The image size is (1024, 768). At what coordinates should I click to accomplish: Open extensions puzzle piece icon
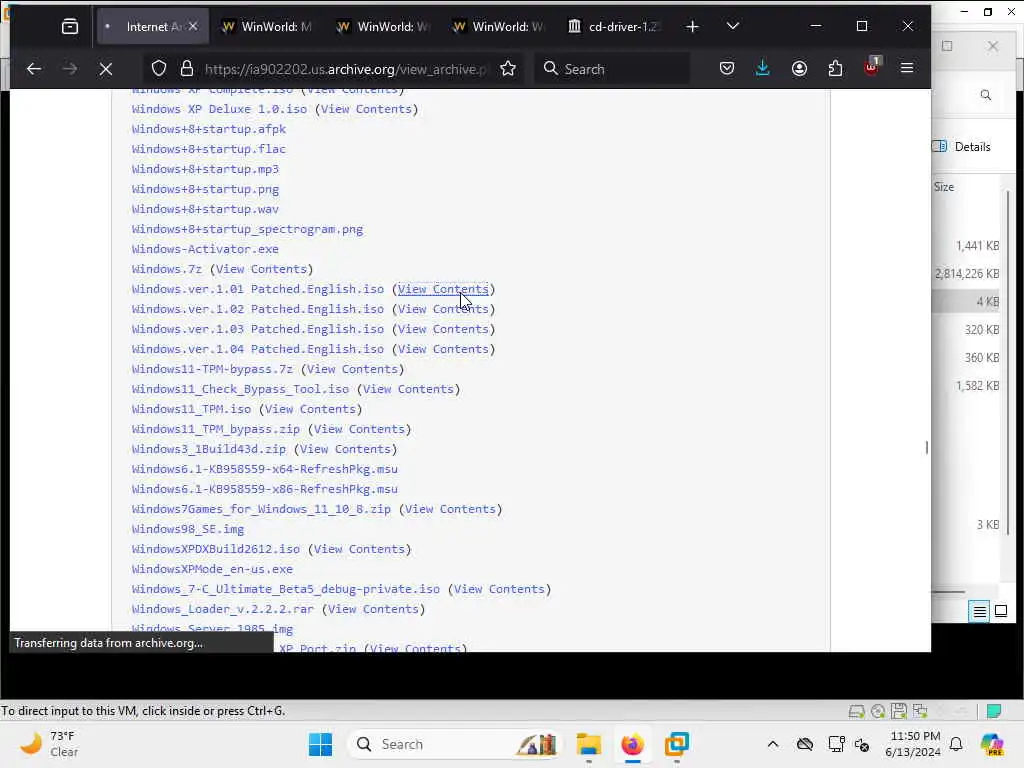pos(835,69)
